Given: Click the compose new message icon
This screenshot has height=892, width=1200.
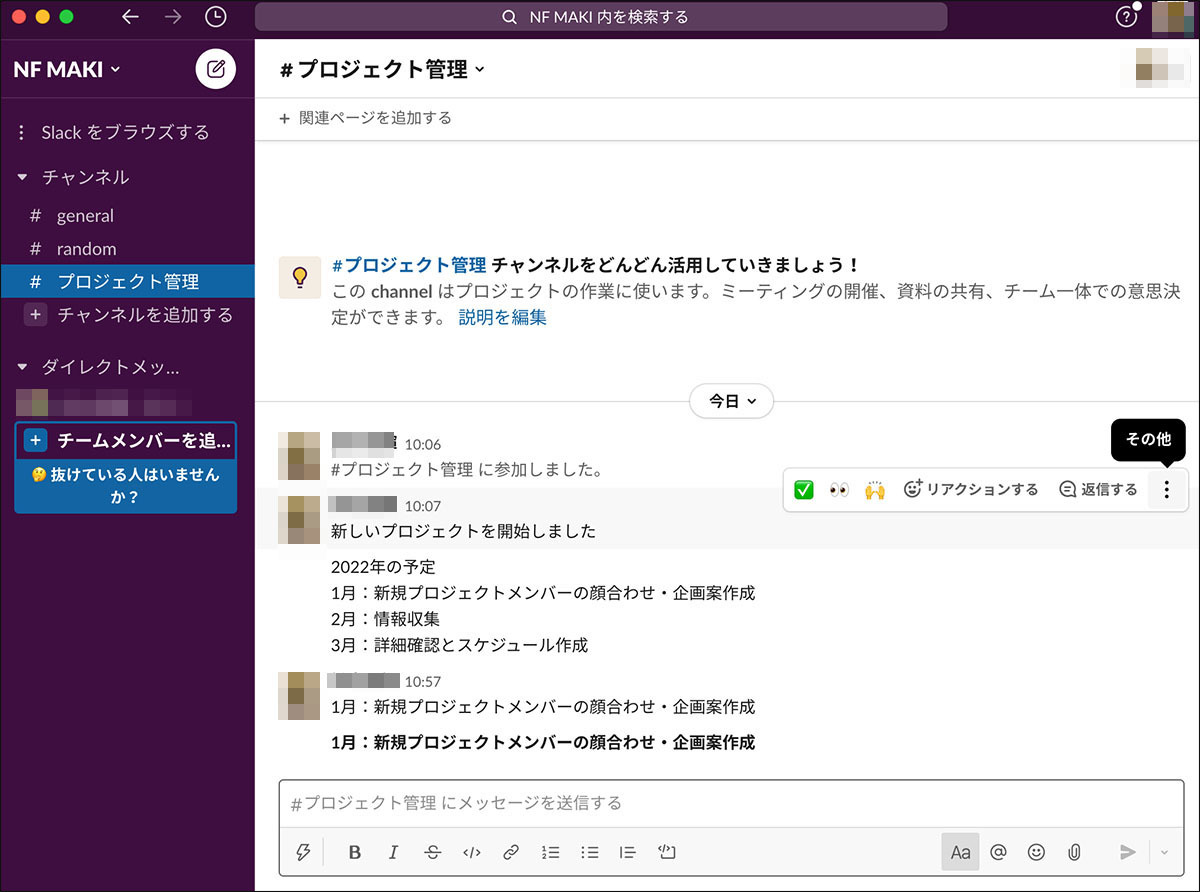Looking at the screenshot, I should point(215,69).
